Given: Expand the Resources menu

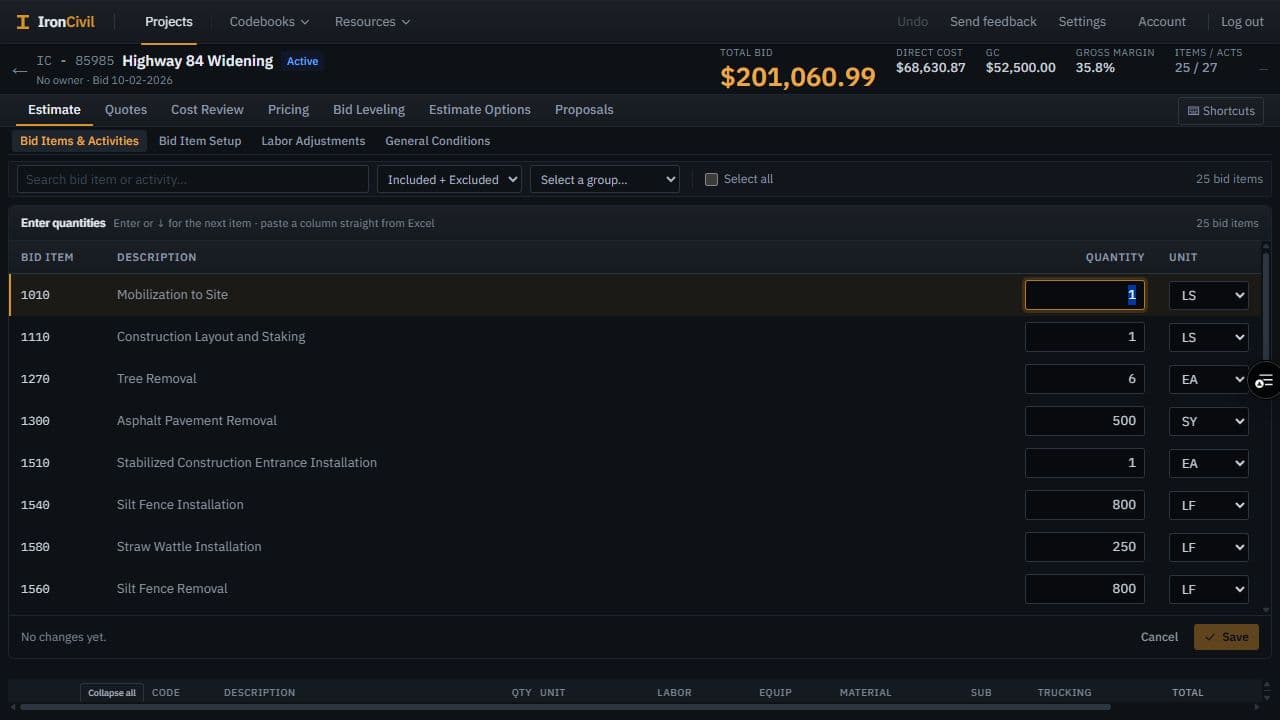Looking at the screenshot, I should click(x=372, y=22).
